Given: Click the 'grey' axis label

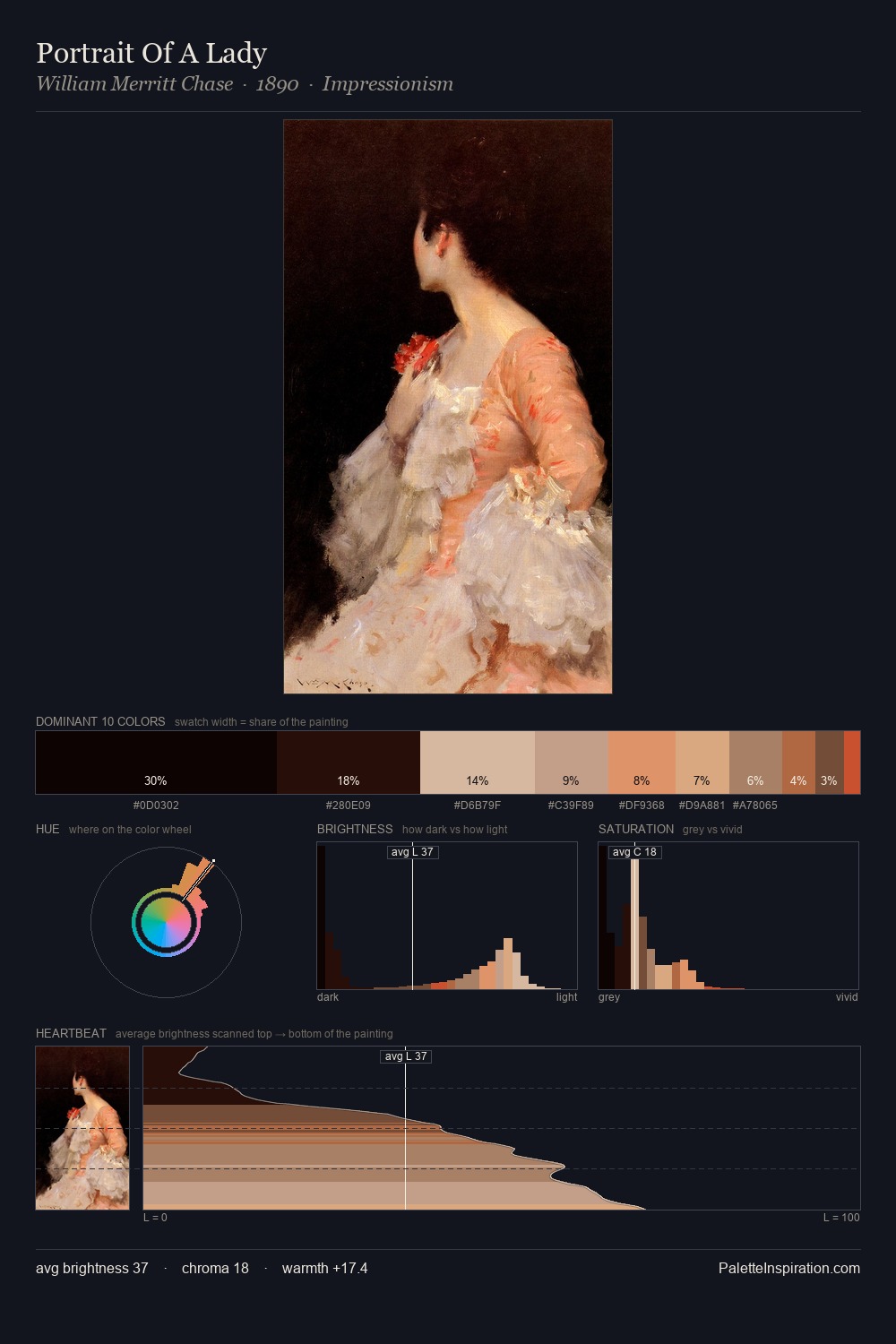Looking at the screenshot, I should click(x=609, y=997).
